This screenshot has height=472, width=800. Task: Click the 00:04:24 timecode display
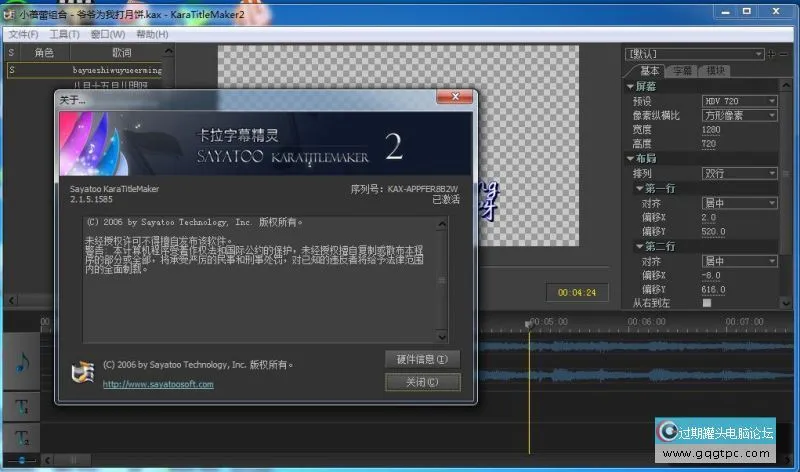click(x=577, y=292)
